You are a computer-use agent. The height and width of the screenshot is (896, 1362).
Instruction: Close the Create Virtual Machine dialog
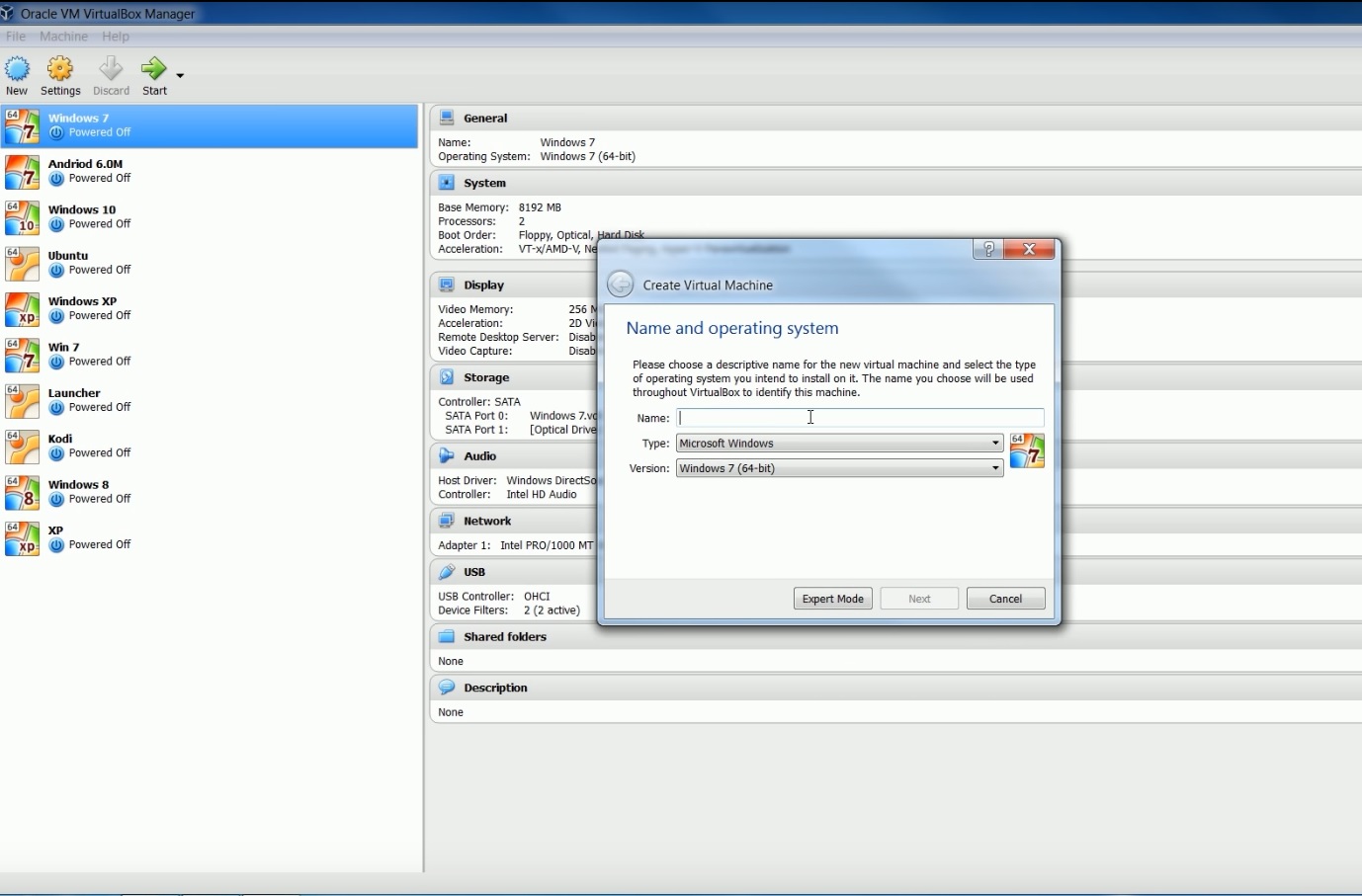(x=1029, y=249)
